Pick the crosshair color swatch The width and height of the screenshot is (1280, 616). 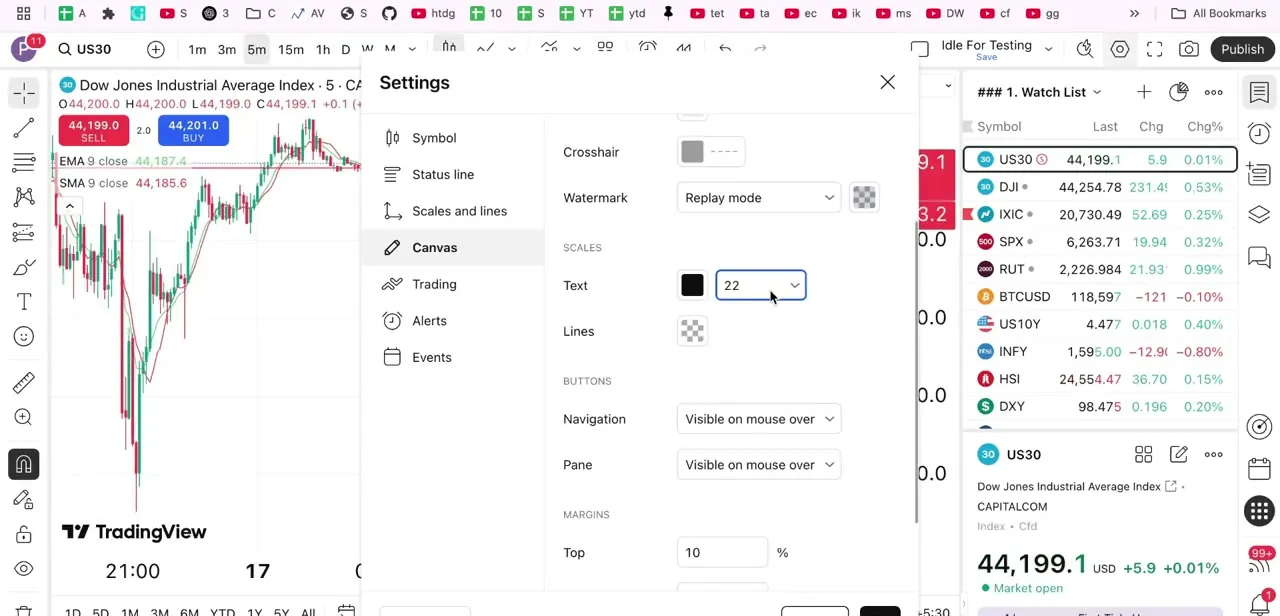(x=692, y=152)
